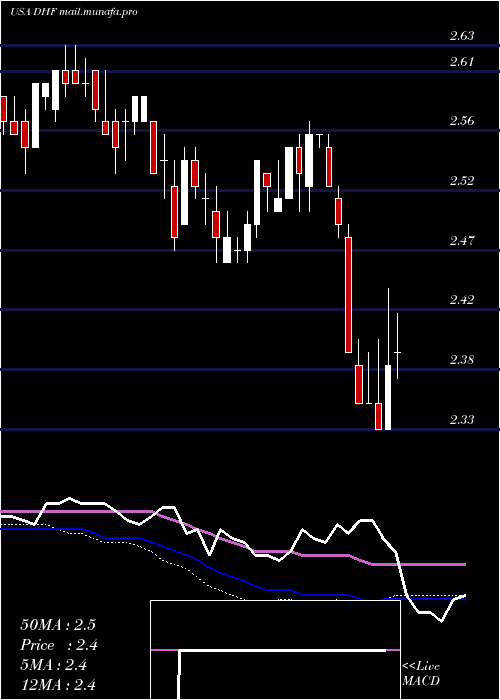500x700 pixels.
Task: Click the long red candle falling to 2.38
Action: [x=348, y=295]
